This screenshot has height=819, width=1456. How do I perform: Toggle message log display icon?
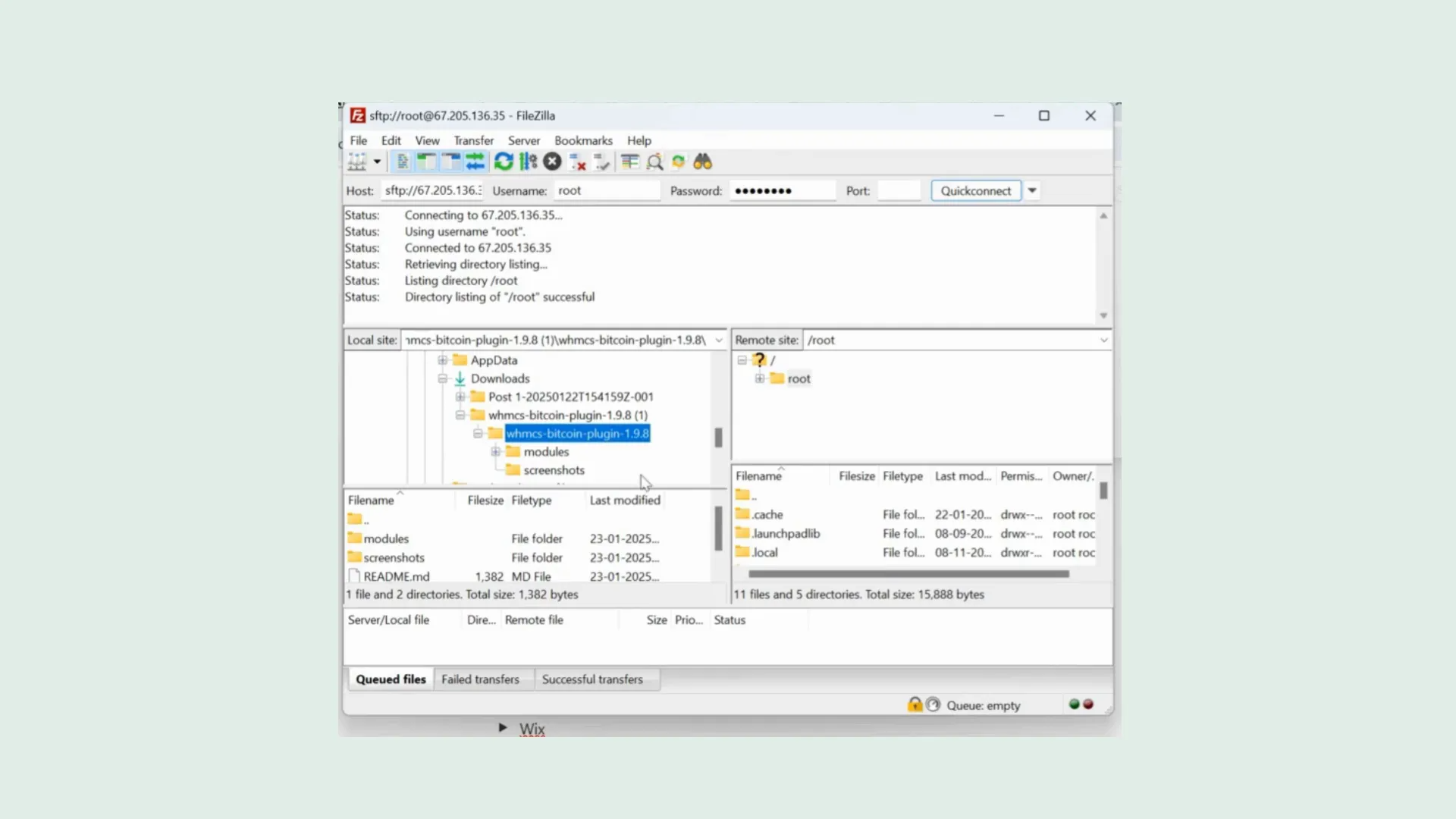pyautogui.click(x=403, y=162)
